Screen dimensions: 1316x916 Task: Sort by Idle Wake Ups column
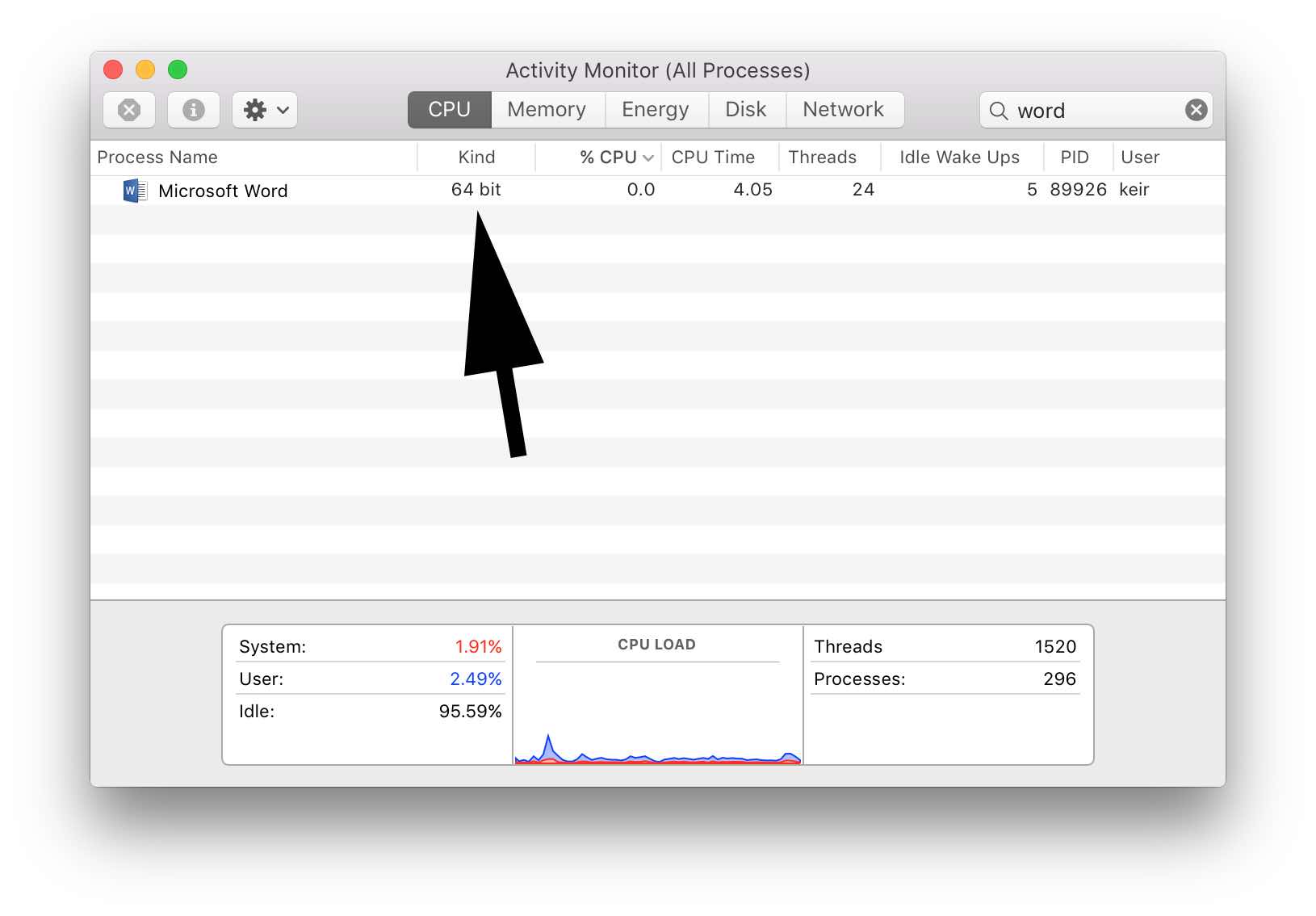click(959, 158)
